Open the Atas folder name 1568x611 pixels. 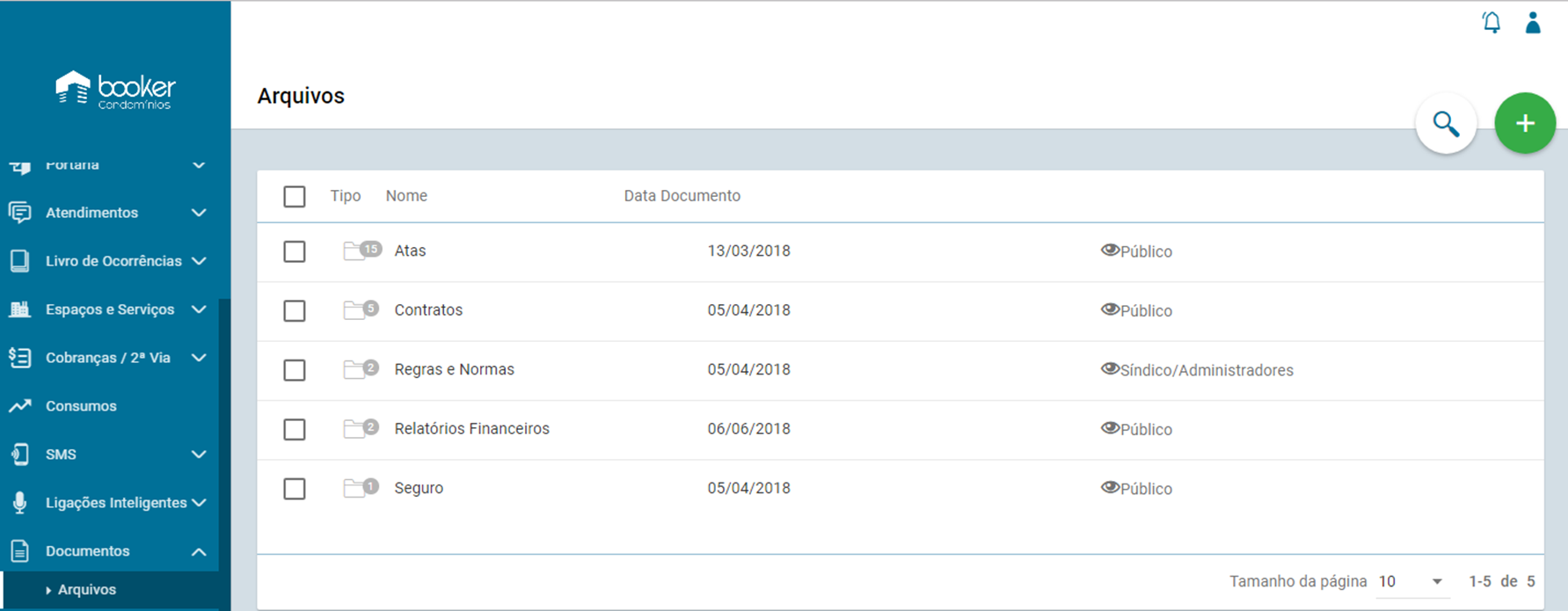410,251
